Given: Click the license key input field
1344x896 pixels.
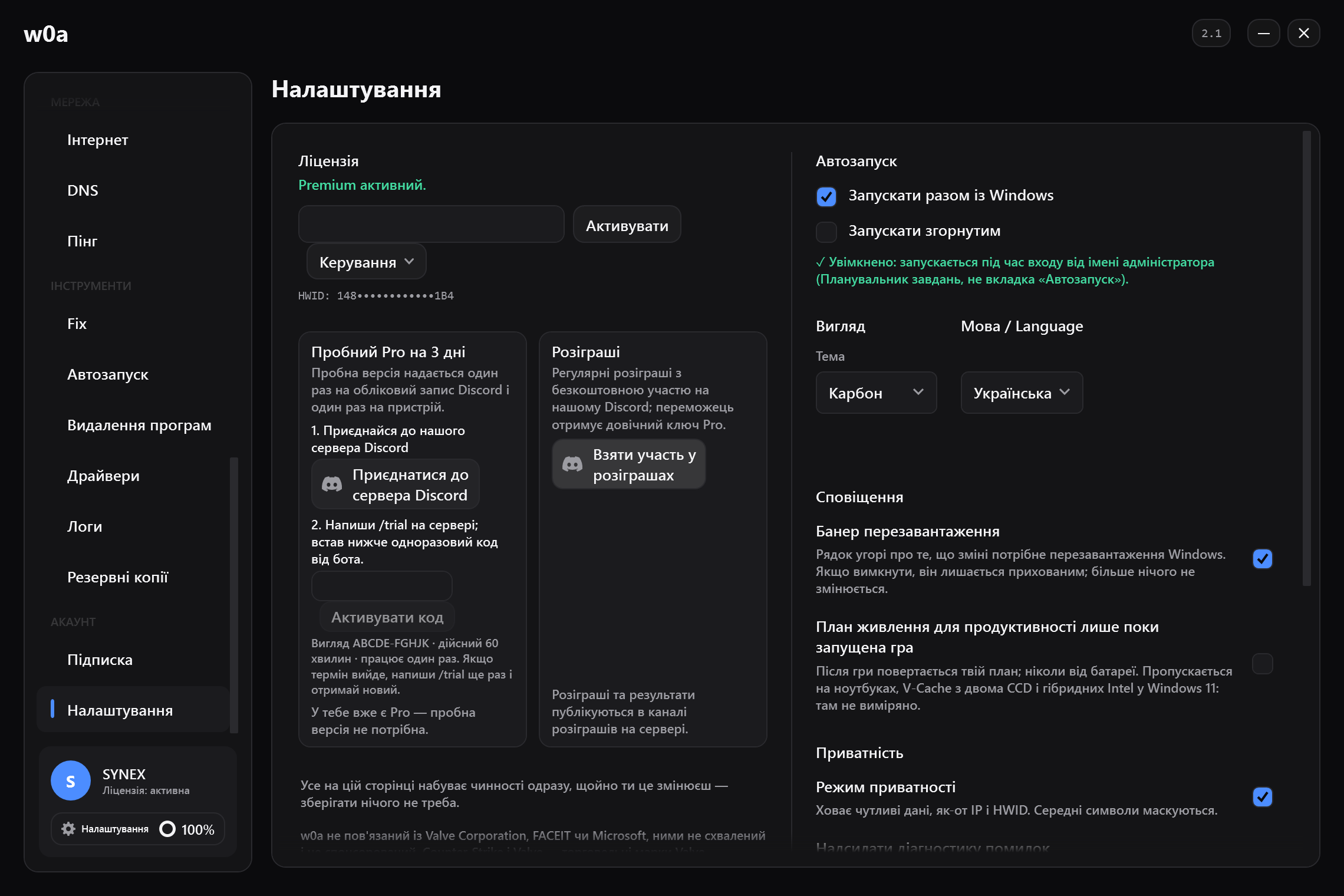Looking at the screenshot, I should point(431,224).
